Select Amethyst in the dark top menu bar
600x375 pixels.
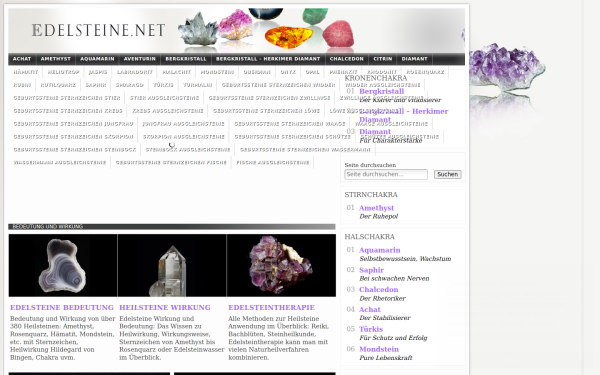pos(56,59)
